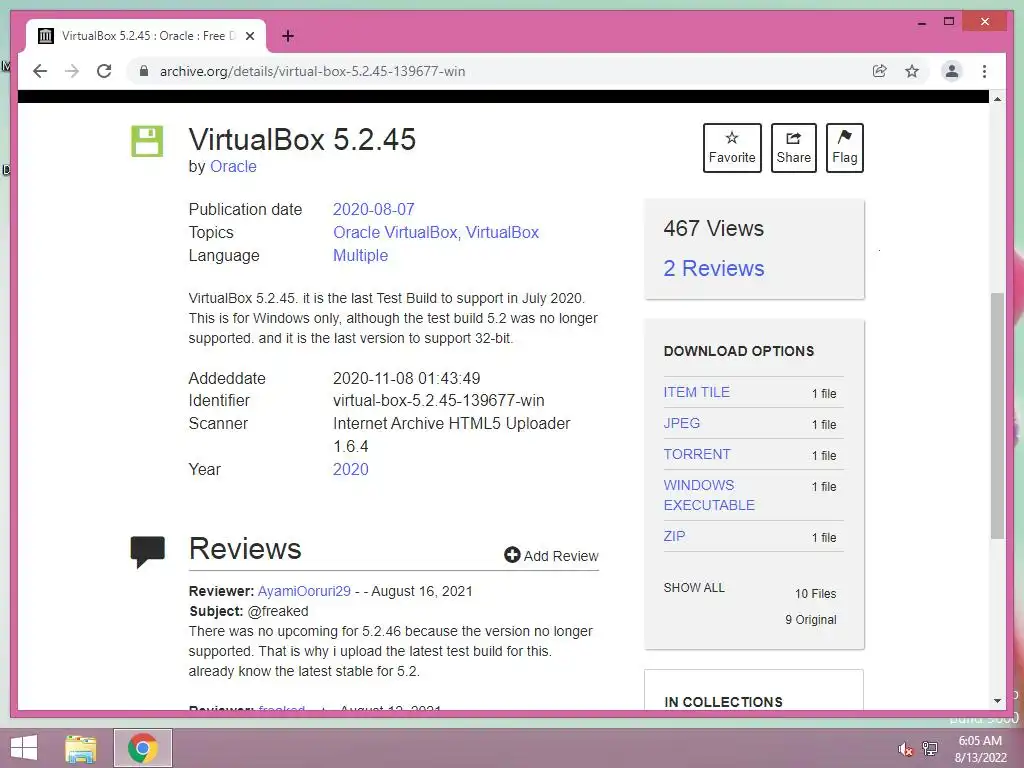Click the 467 Views text
The image size is (1024, 768).
pos(713,229)
